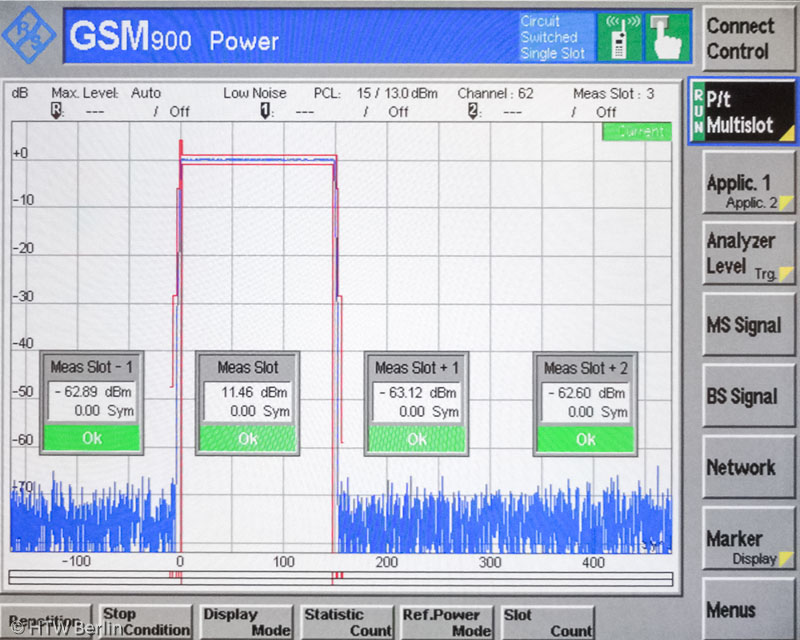
Task: Click the mobile phone signaling icon
Action: 619,37
